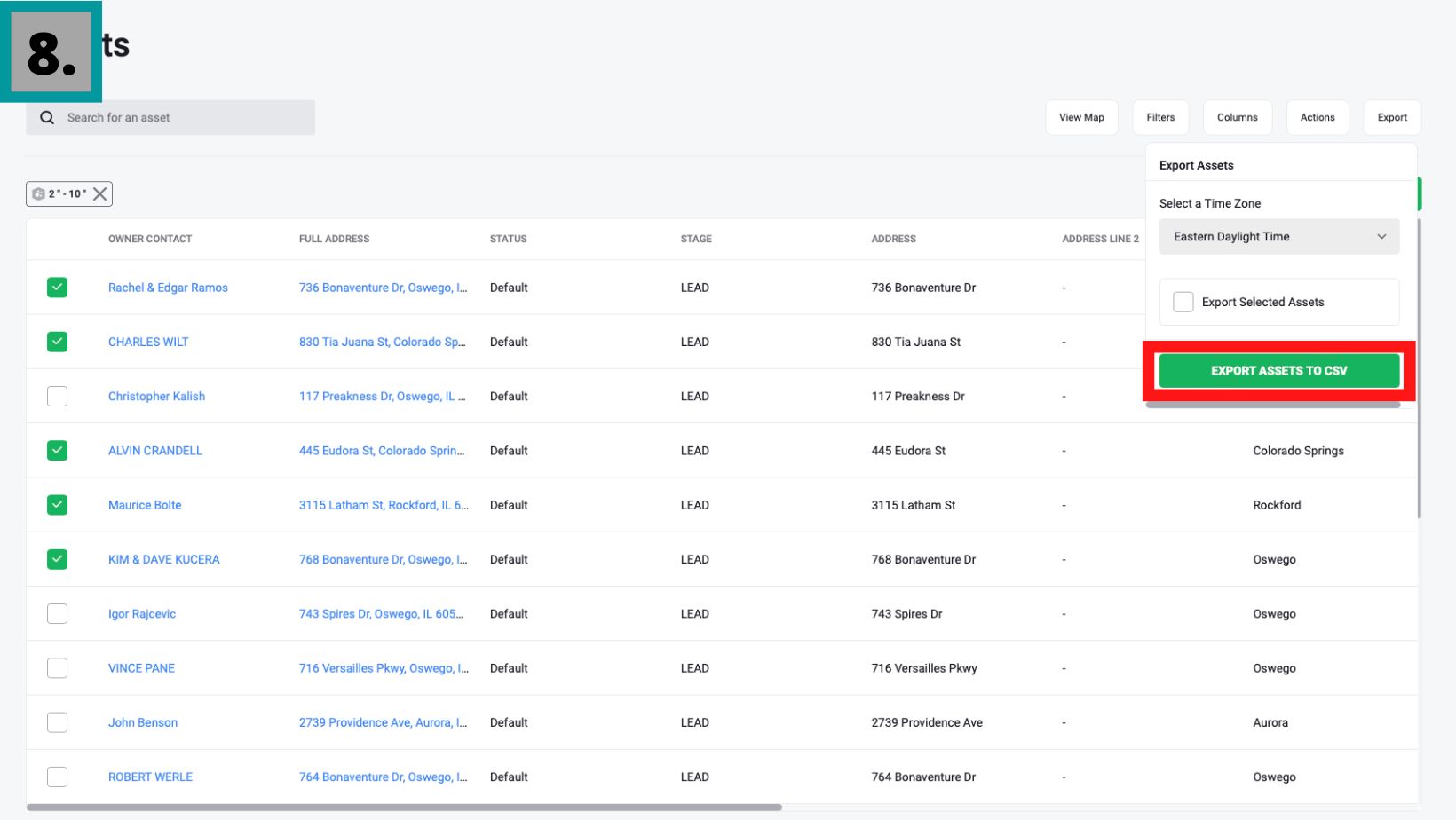This screenshot has width=1456, height=820.
Task: Uncheck the KIM & DAVE KUCERA checkbox
Action: (57, 559)
